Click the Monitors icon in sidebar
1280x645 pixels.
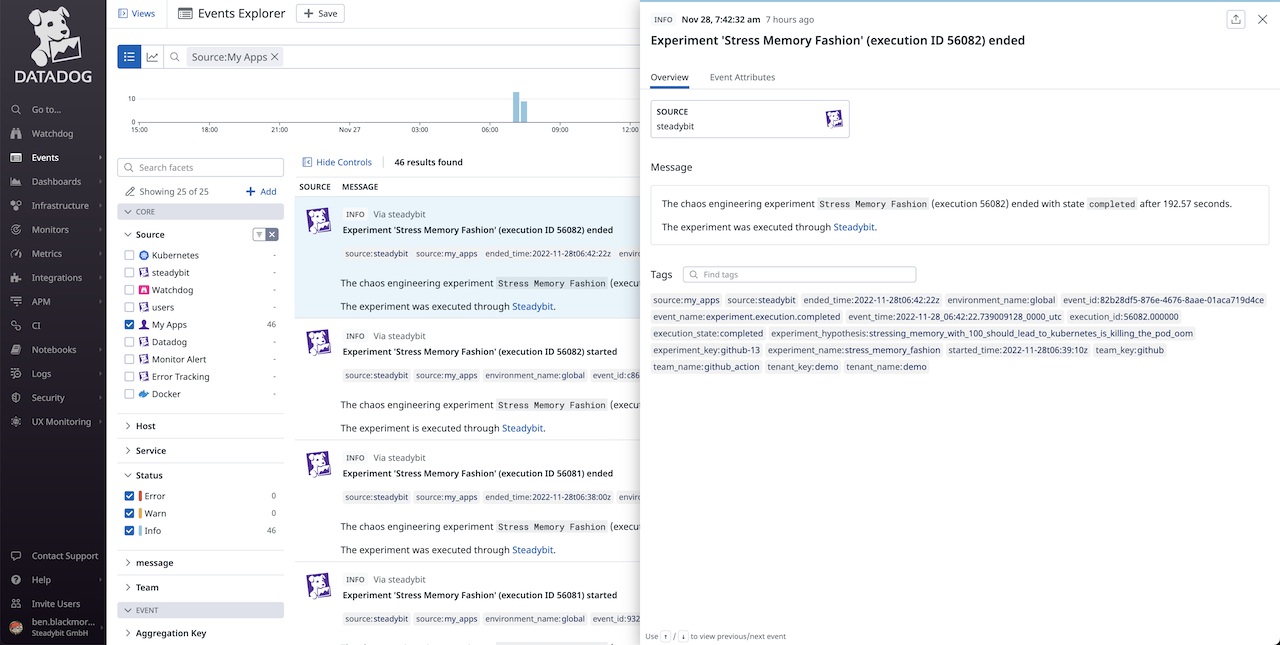tap(16, 230)
